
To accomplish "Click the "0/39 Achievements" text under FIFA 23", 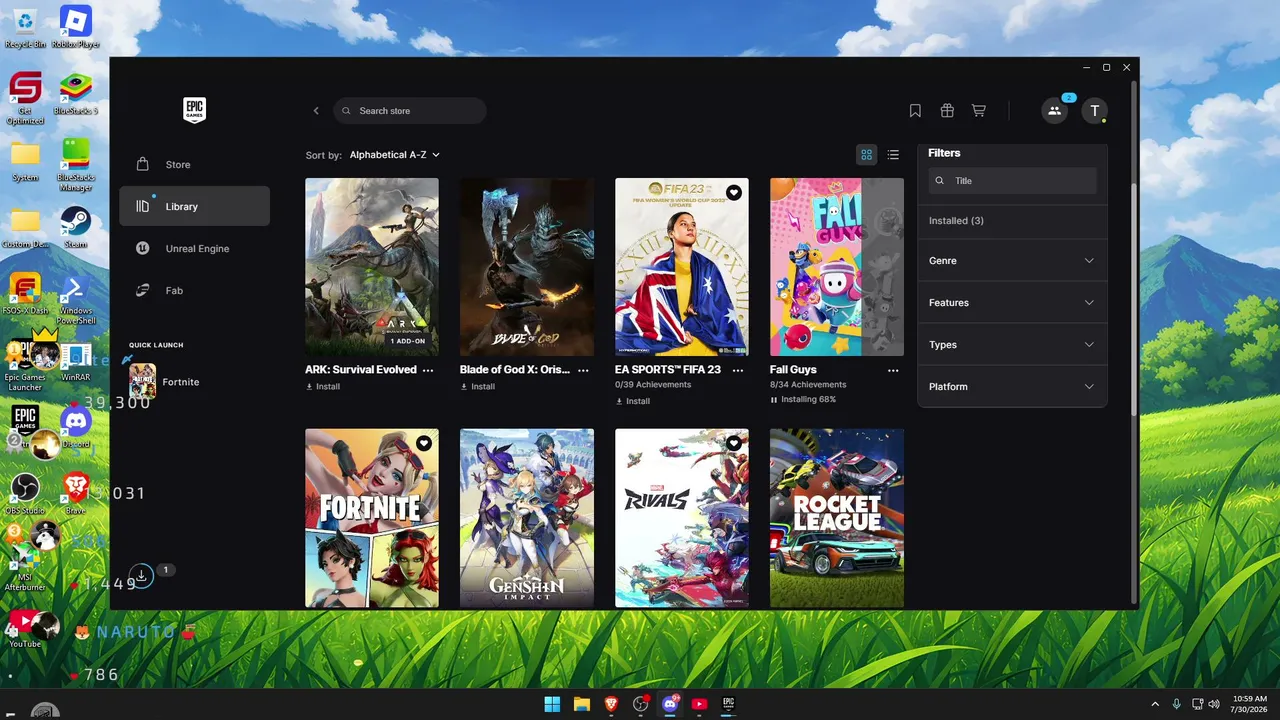I will [x=653, y=385].
